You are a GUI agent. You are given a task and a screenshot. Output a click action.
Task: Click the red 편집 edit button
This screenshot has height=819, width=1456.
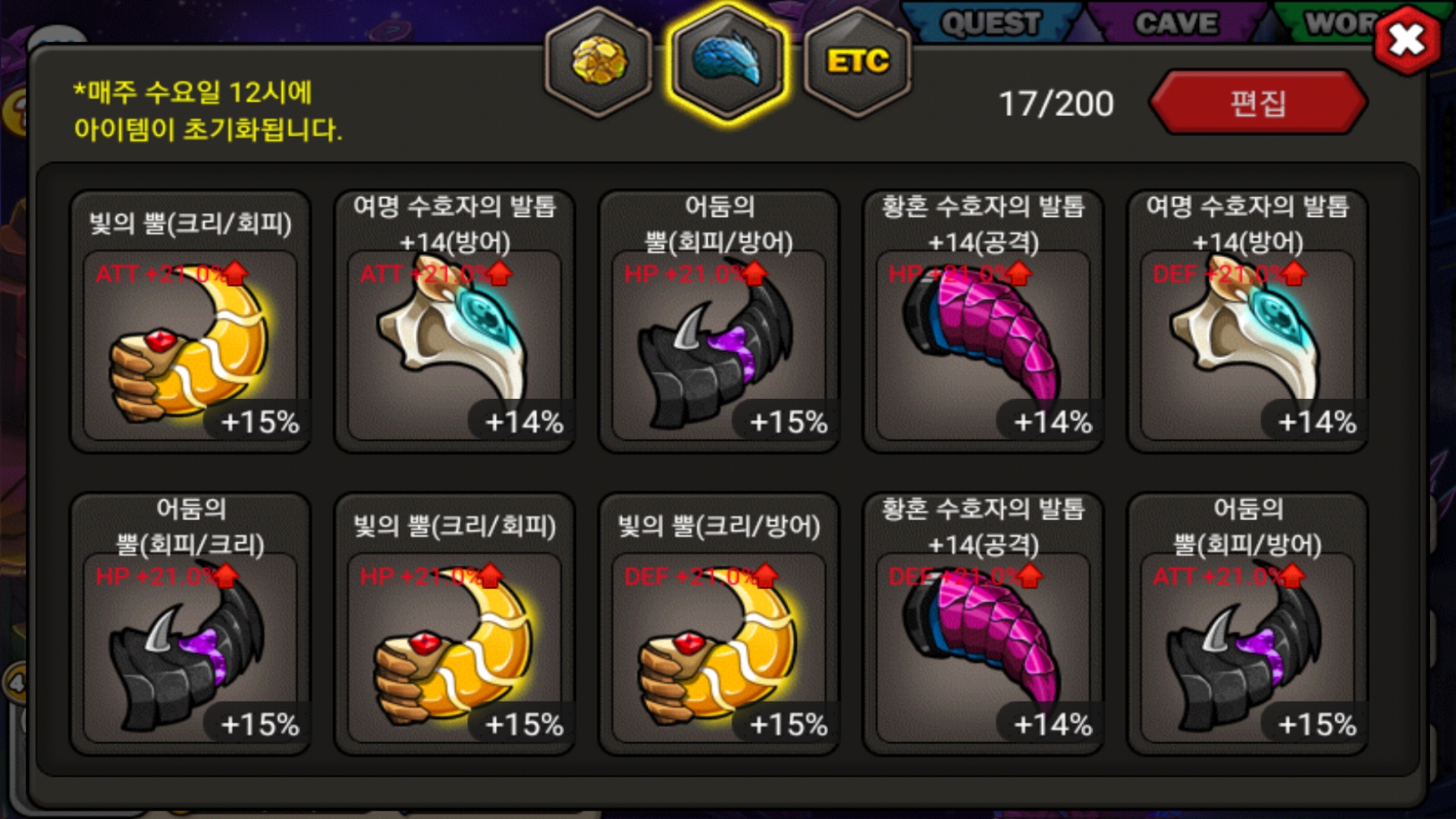(1258, 102)
